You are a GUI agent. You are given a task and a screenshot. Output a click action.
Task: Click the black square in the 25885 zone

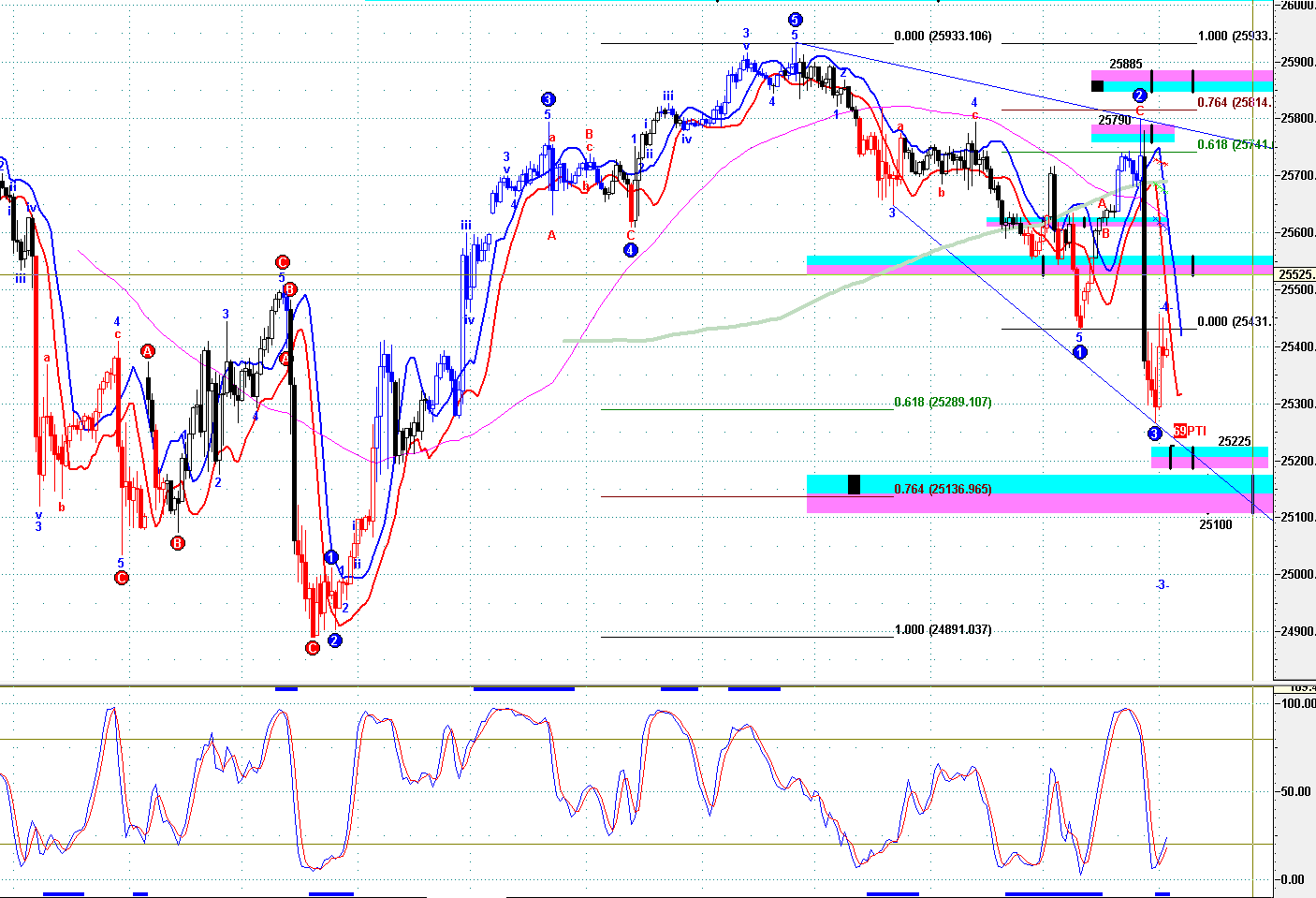1097,86
